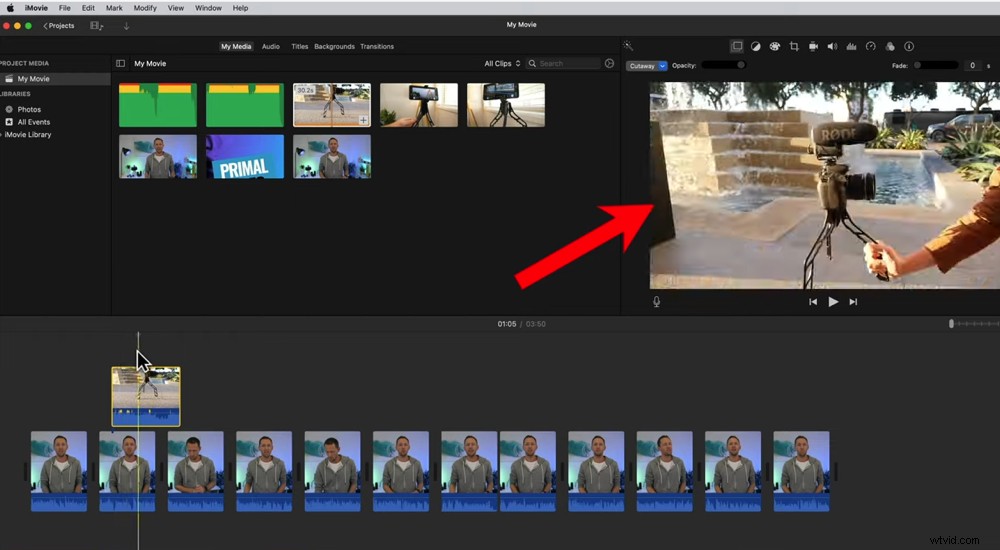Select the cropping tool
This screenshot has width=1000, height=550.
(x=794, y=46)
